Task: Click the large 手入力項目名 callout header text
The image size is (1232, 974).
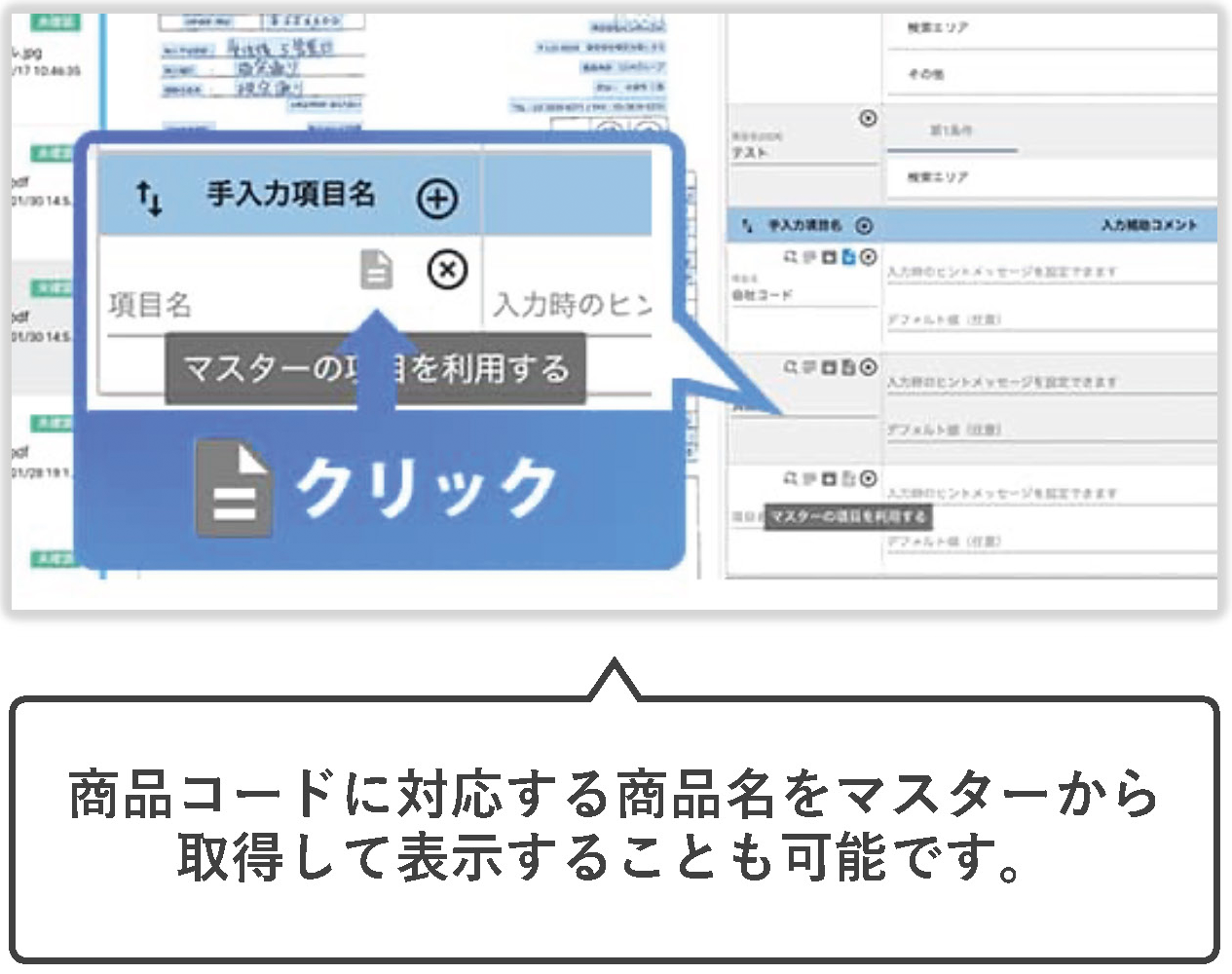Action: click(x=291, y=194)
